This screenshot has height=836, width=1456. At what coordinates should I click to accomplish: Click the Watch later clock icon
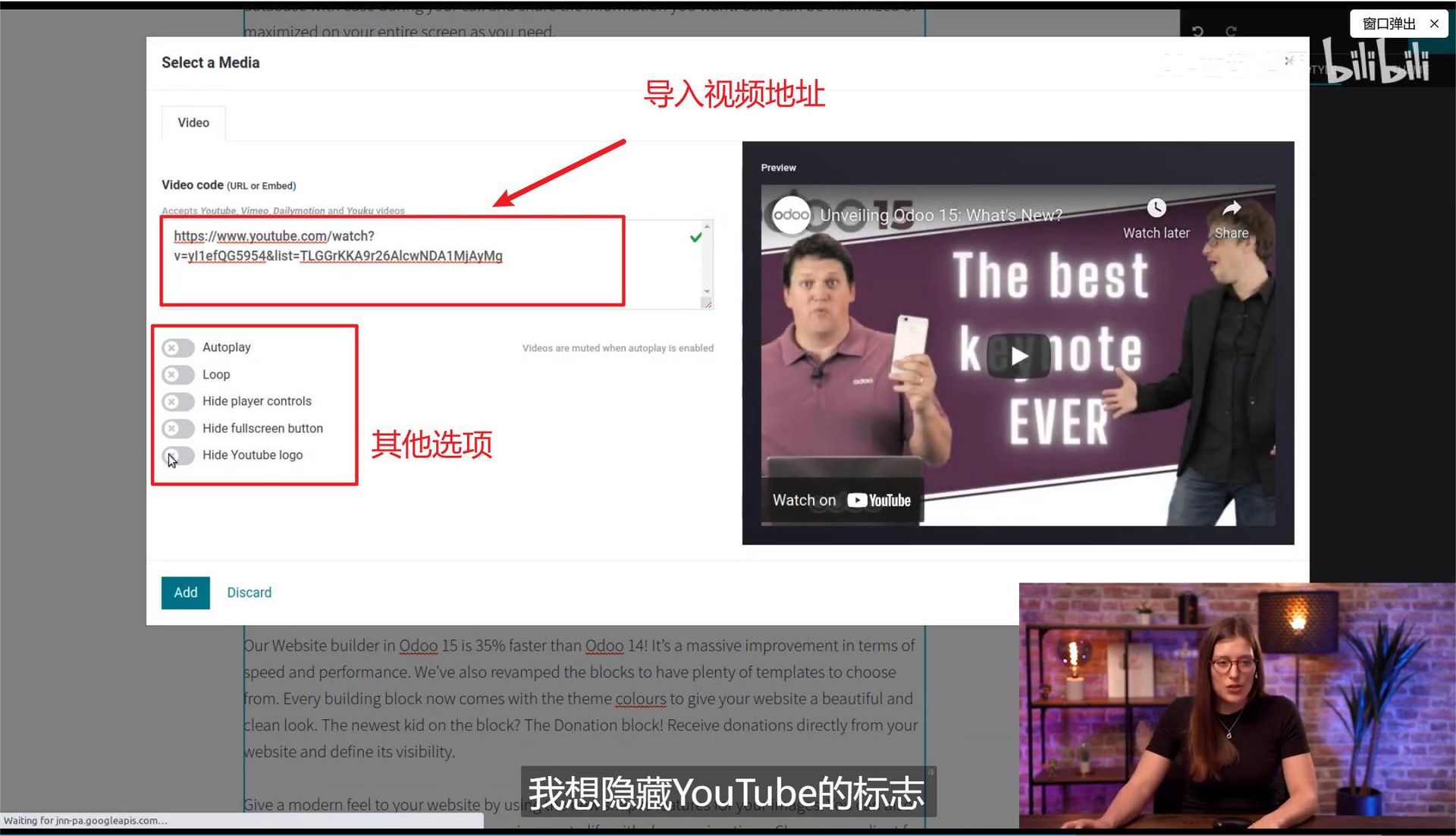(x=1156, y=208)
